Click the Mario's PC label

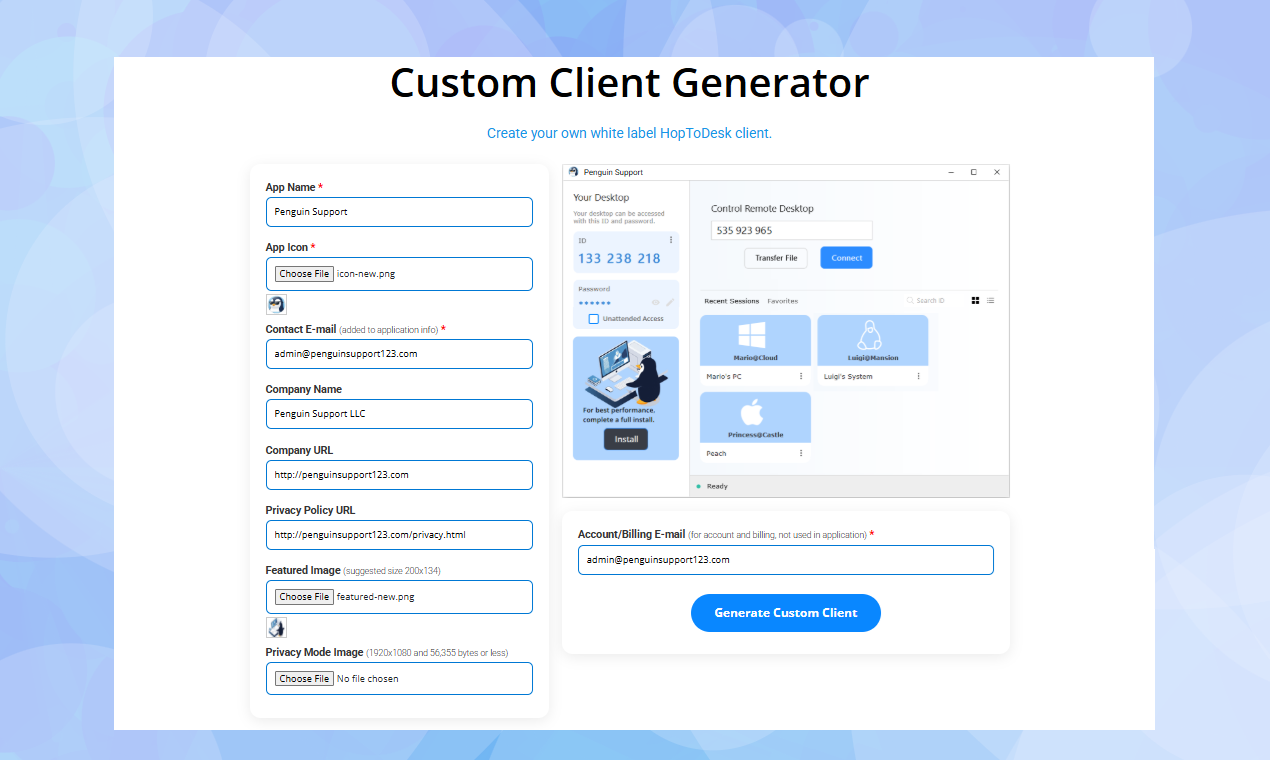(724, 377)
